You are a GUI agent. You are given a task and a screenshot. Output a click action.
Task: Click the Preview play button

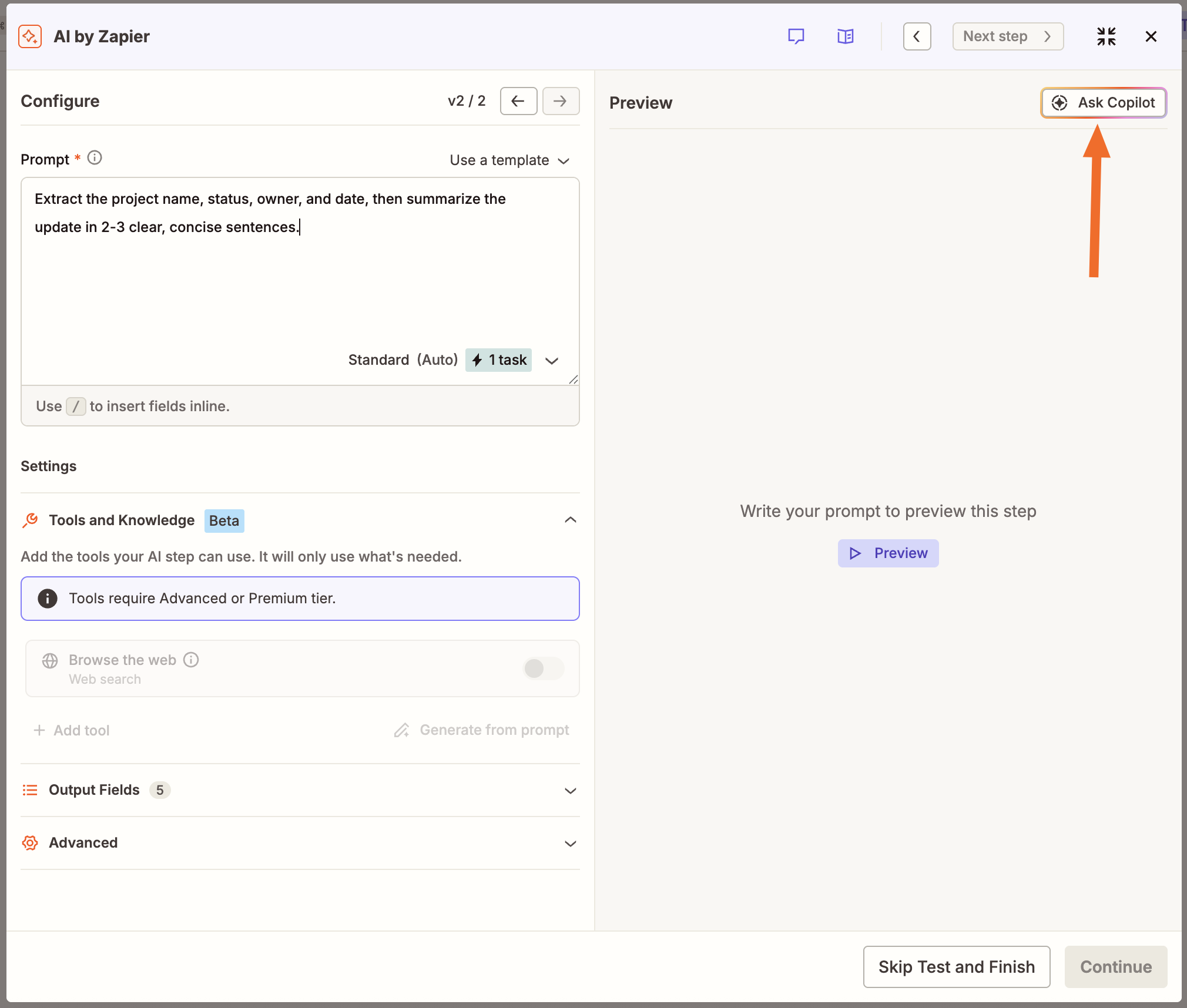[x=888, y=553]
